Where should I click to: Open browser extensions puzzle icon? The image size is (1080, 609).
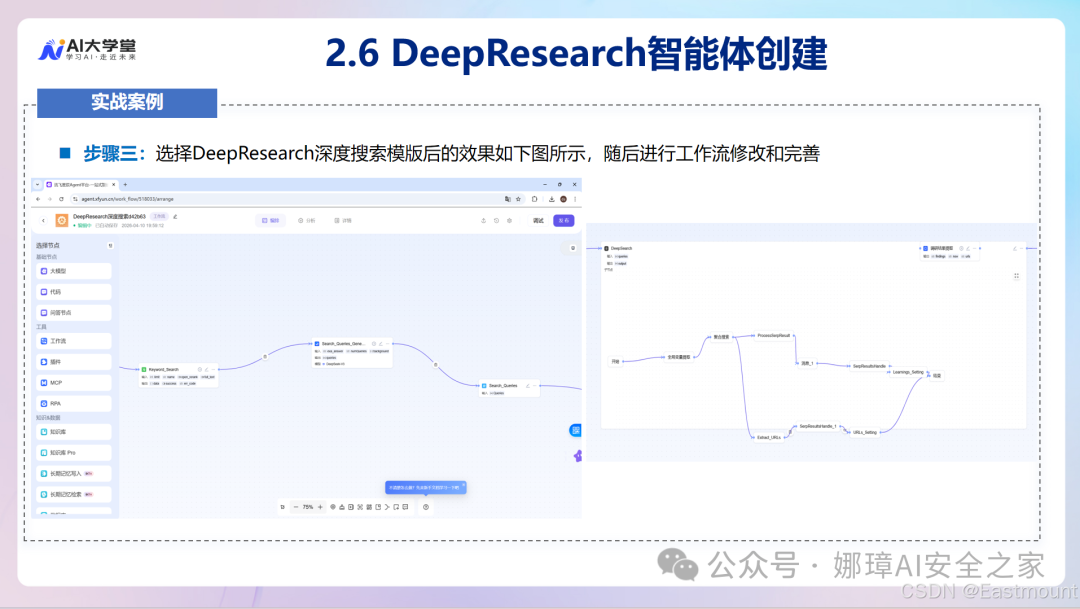[x=534, y=199]
